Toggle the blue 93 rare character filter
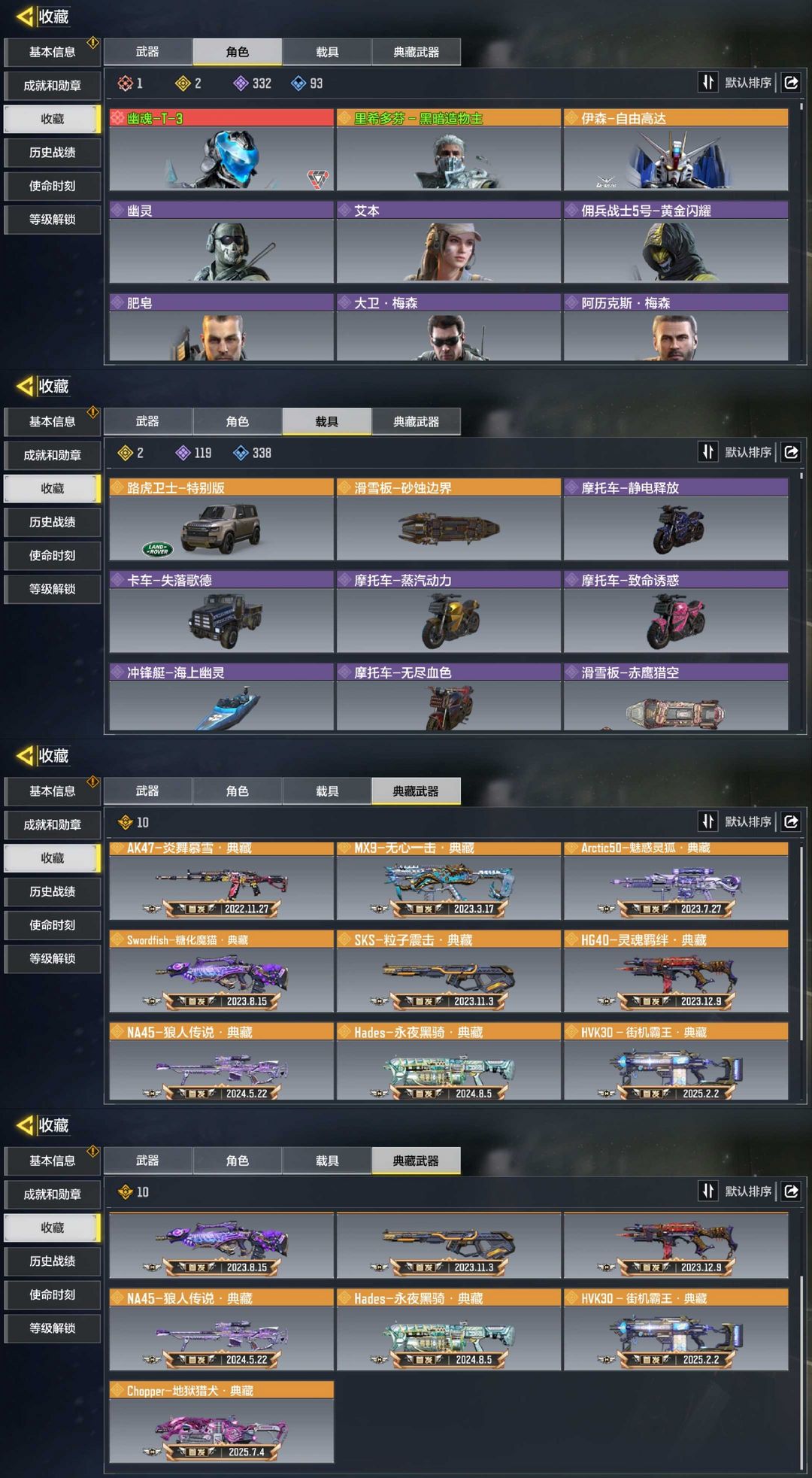812x1478 pixels. (x=298, y=83)
